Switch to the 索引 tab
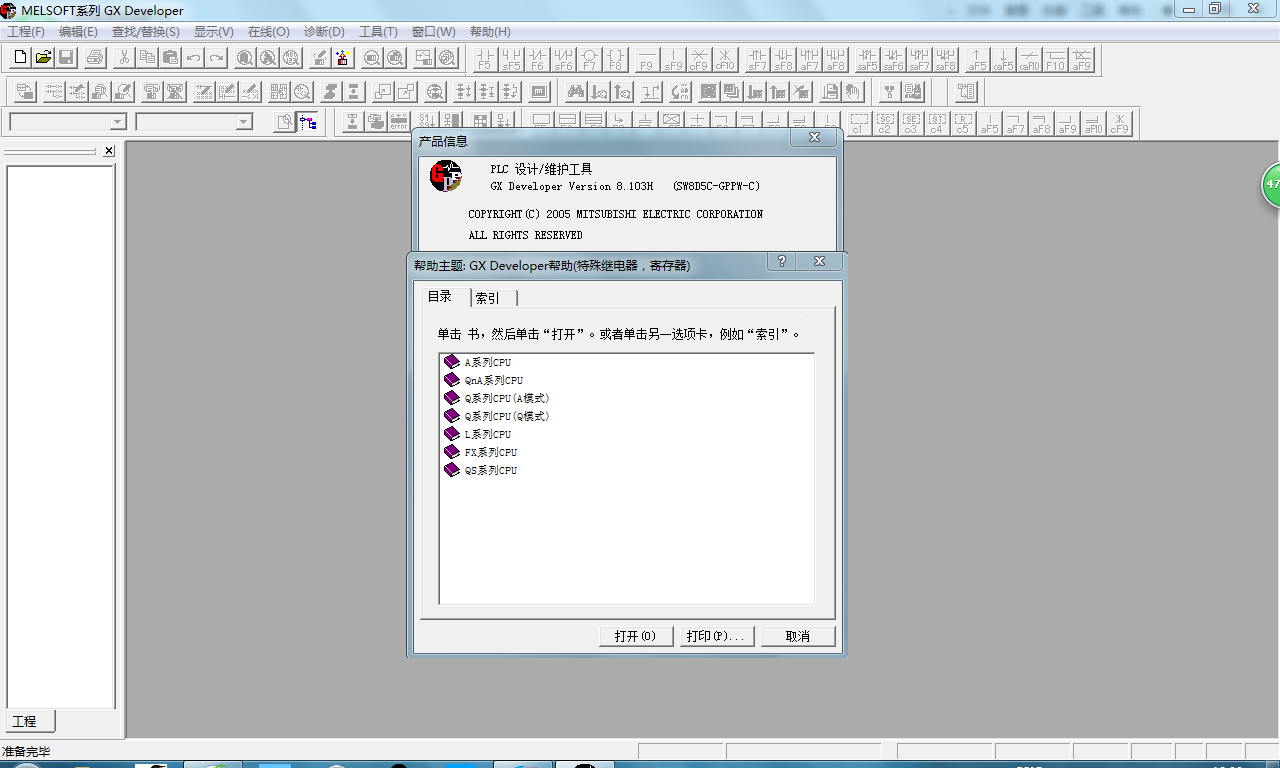1280x768 pixels. click(488, 298)
